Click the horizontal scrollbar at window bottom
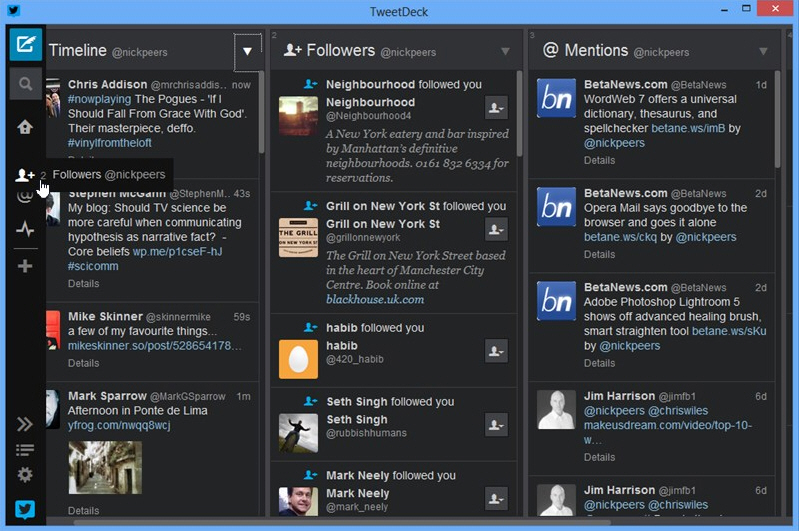Viewport: 799px width, 531px height. tap(341, 522)
